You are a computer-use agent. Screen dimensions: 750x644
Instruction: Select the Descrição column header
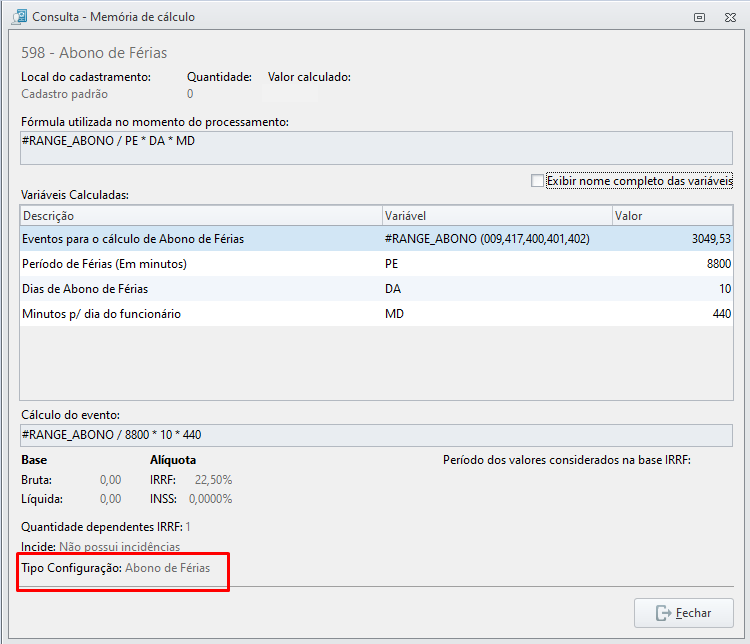pyautogui.click(x=201, y=216)
